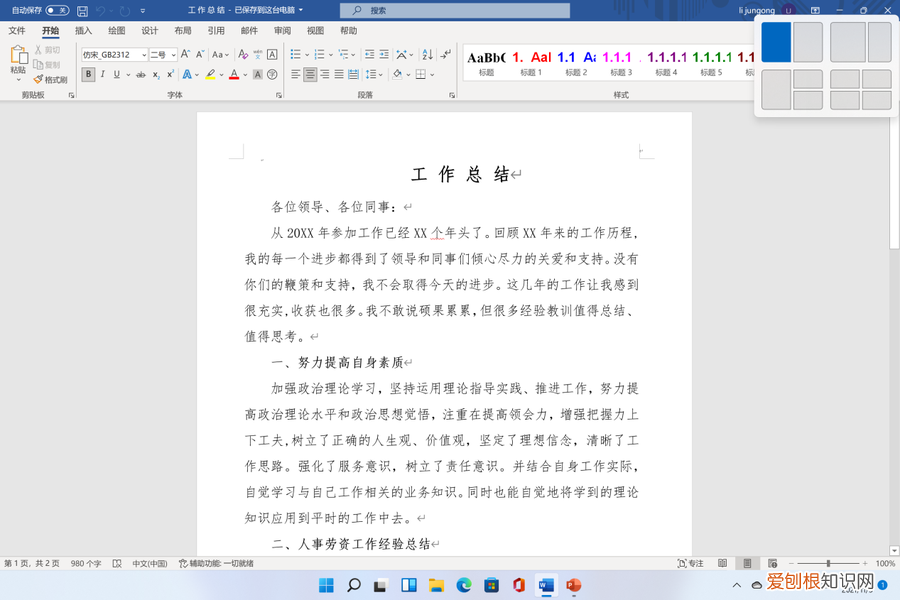Apply the Sort A-Z tool
This screenshot has height=600, width=900.
coord(427,54)
